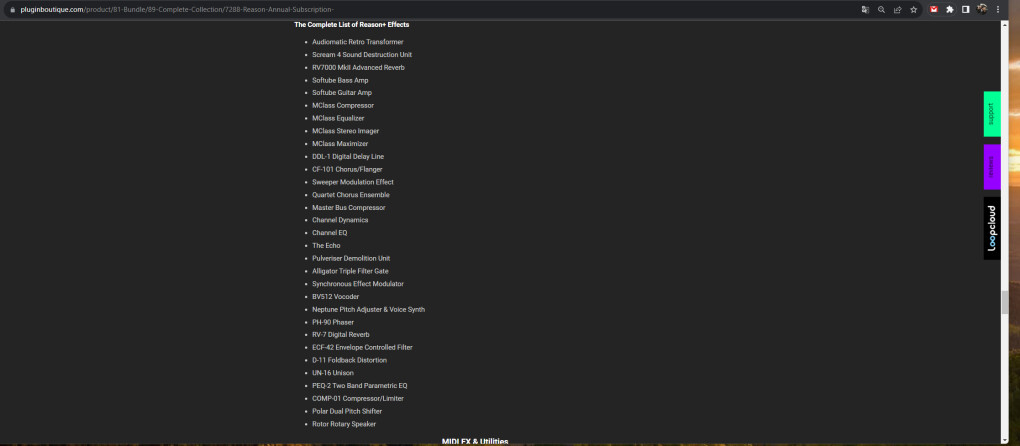
Task: Click 'COMP-01 Compressor/Limiter' list item
Action: pos(358,399)
